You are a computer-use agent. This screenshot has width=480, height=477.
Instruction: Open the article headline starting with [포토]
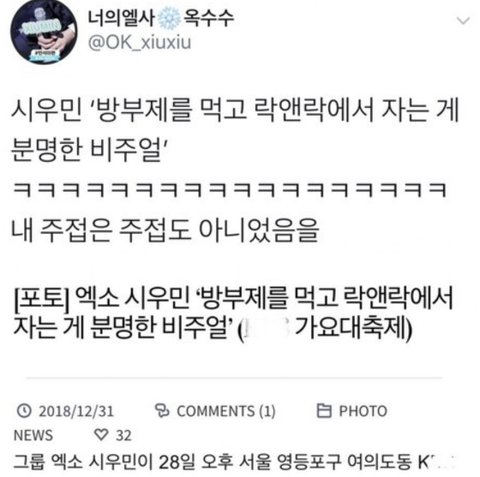(x=233, y=312)
